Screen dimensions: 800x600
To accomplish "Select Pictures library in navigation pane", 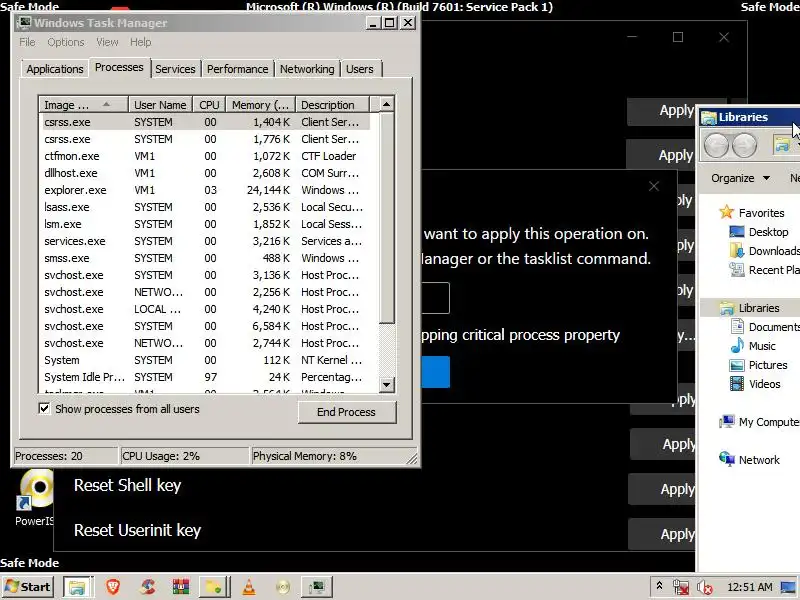I will tap(758, 365).
